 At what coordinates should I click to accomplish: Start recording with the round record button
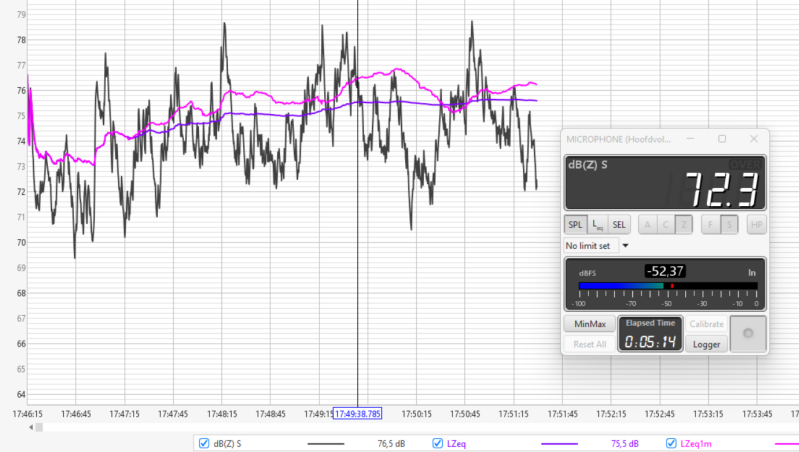[x=748, y=334]
